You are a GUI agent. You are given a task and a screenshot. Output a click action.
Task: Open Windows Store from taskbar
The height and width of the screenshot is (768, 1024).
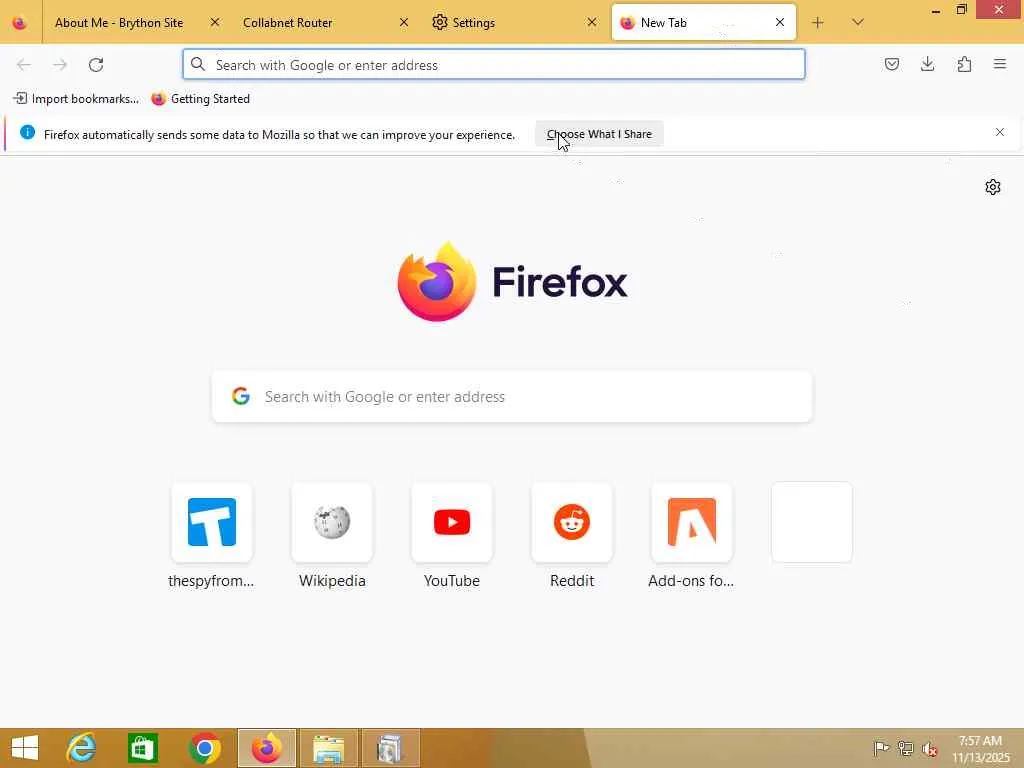click(142, 748)
